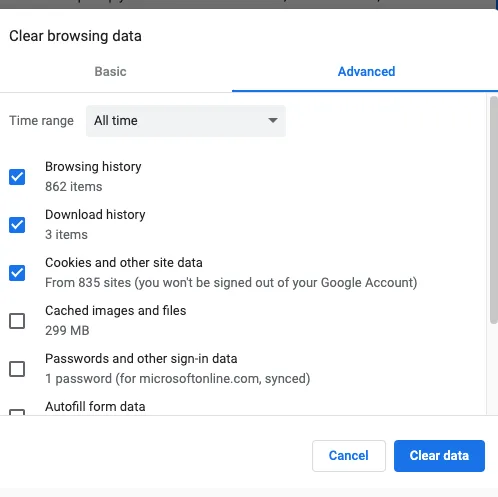498x497 pixels.
Task: Uncheck the Browsing history checkbox
Action: (x=17, y=177)
